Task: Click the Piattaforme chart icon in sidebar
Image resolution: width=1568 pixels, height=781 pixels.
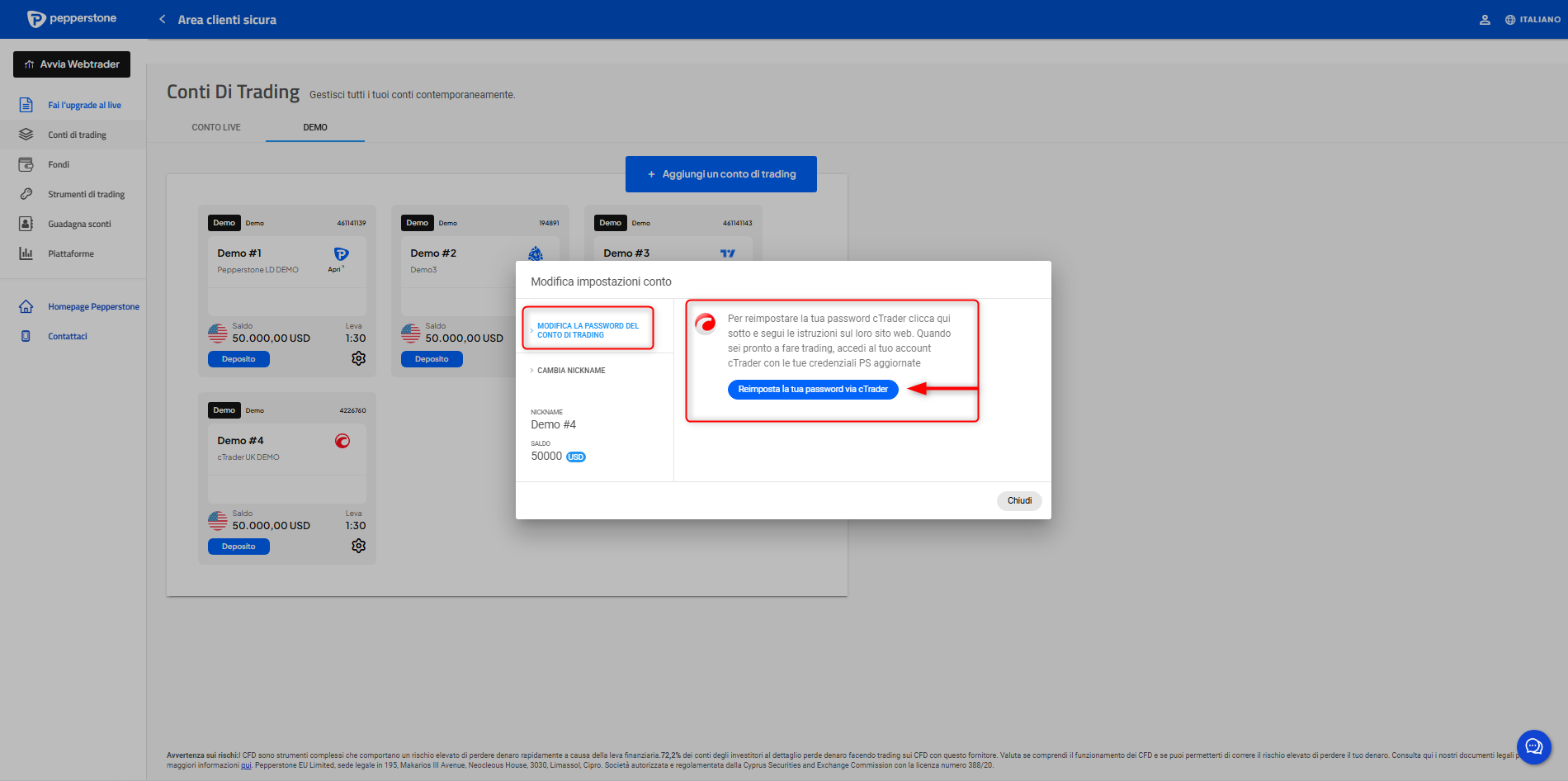Action: tap(26, 253)
